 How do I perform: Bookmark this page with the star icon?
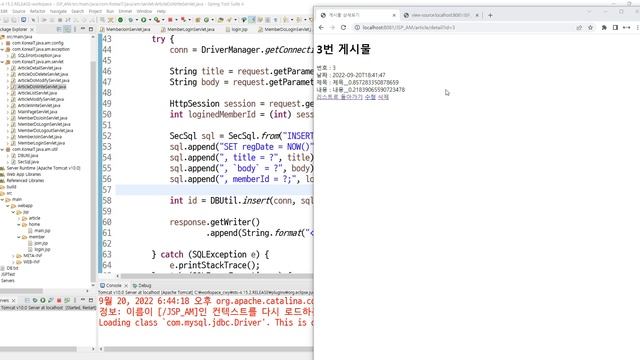pos(590,27)
